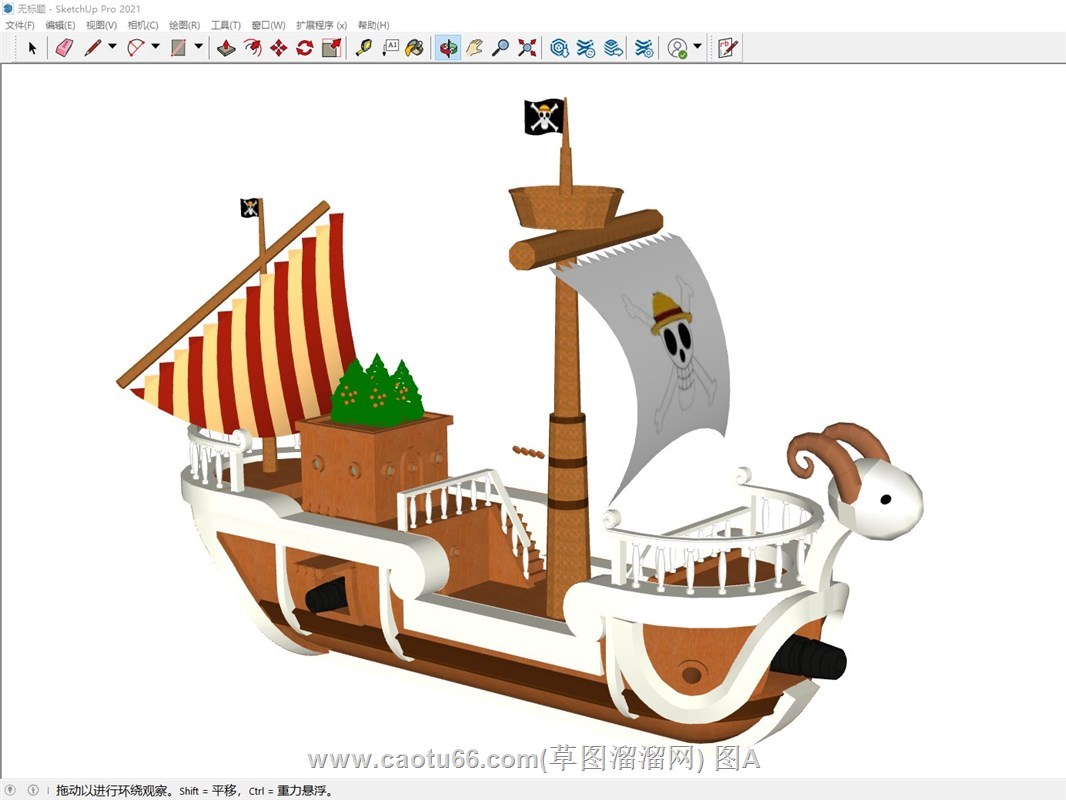Open the Ruby code editor icon

[x=727, y=48]
